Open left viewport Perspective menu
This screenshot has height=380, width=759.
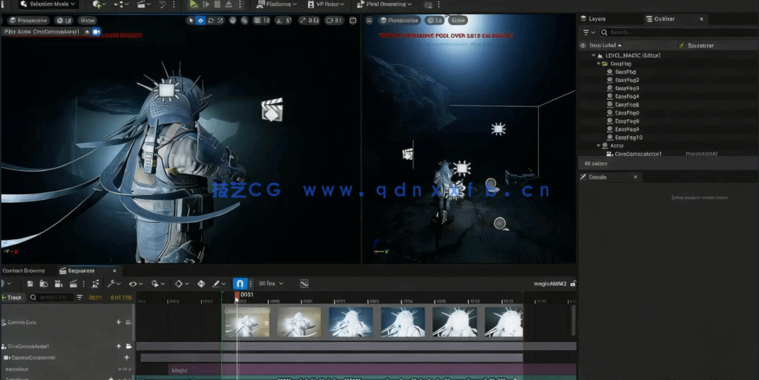tap(29, 20)
